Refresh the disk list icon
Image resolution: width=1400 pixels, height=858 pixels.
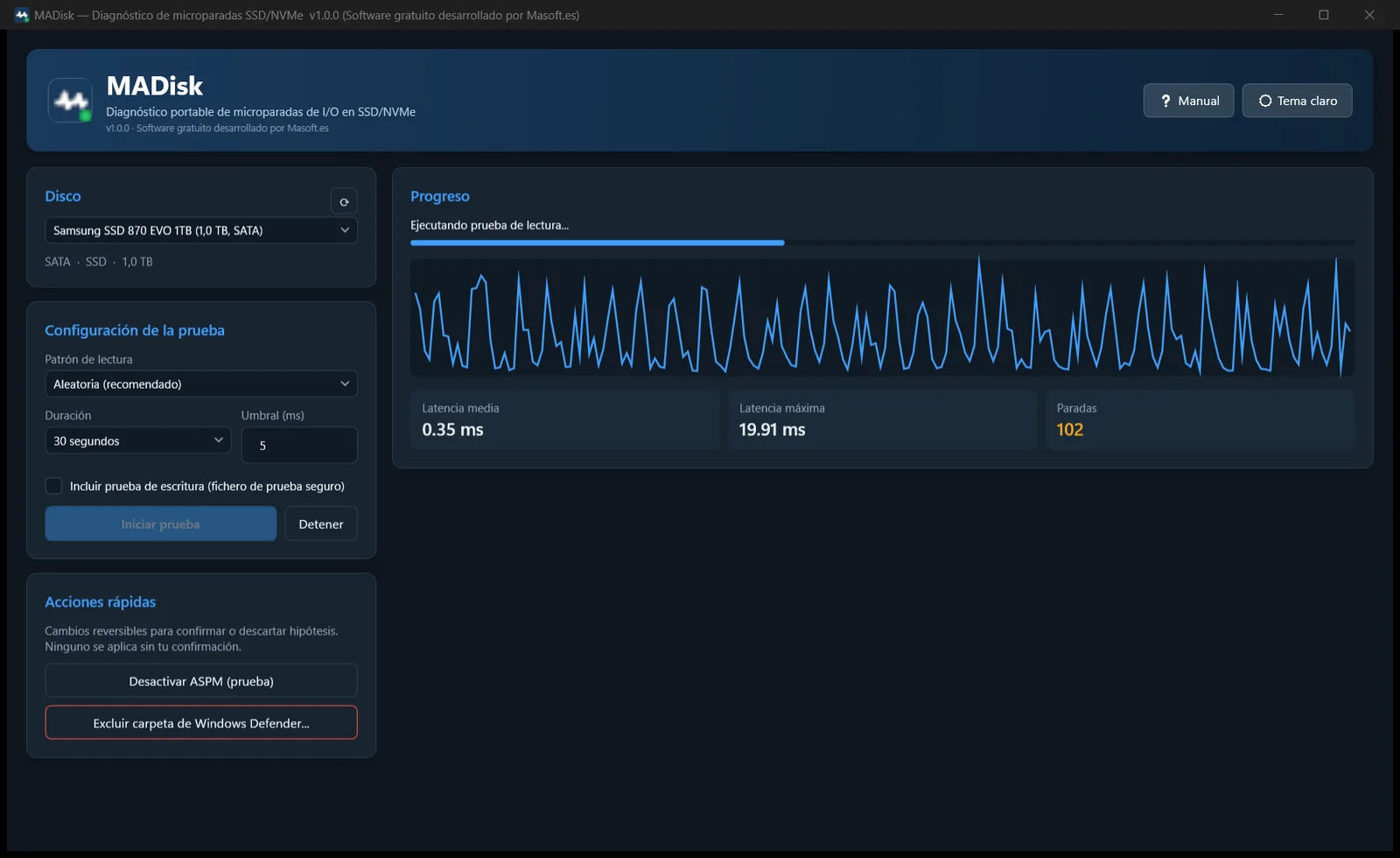click(x=344, y=201)
